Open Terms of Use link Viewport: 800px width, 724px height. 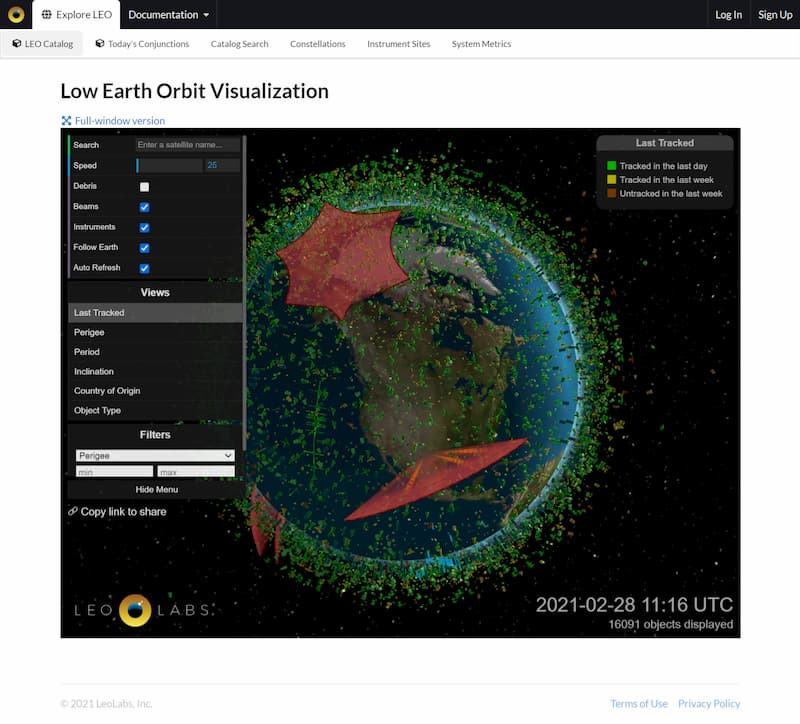639,704
